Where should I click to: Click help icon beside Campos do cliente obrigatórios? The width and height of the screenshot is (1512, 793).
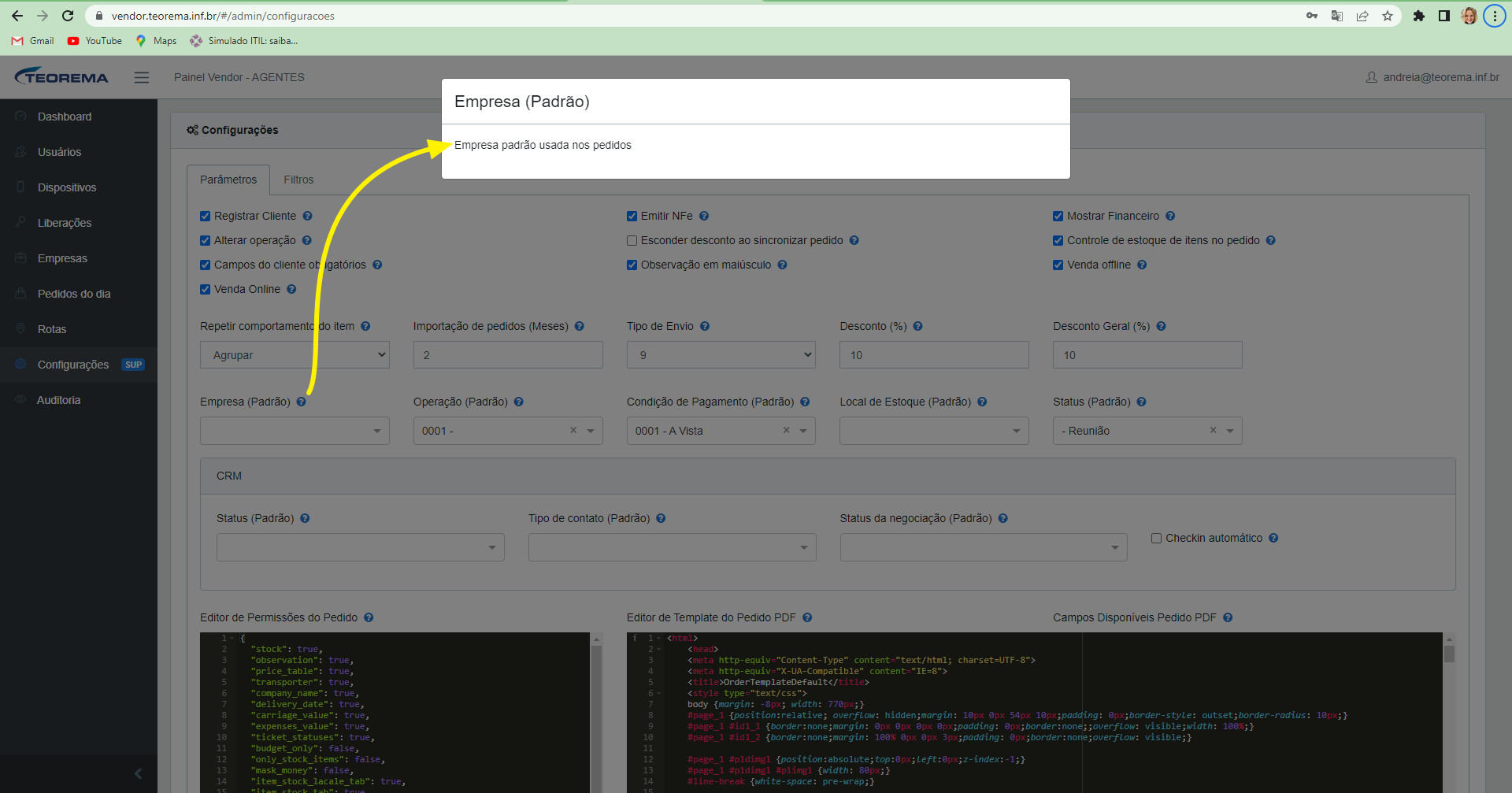pos(377,265)
